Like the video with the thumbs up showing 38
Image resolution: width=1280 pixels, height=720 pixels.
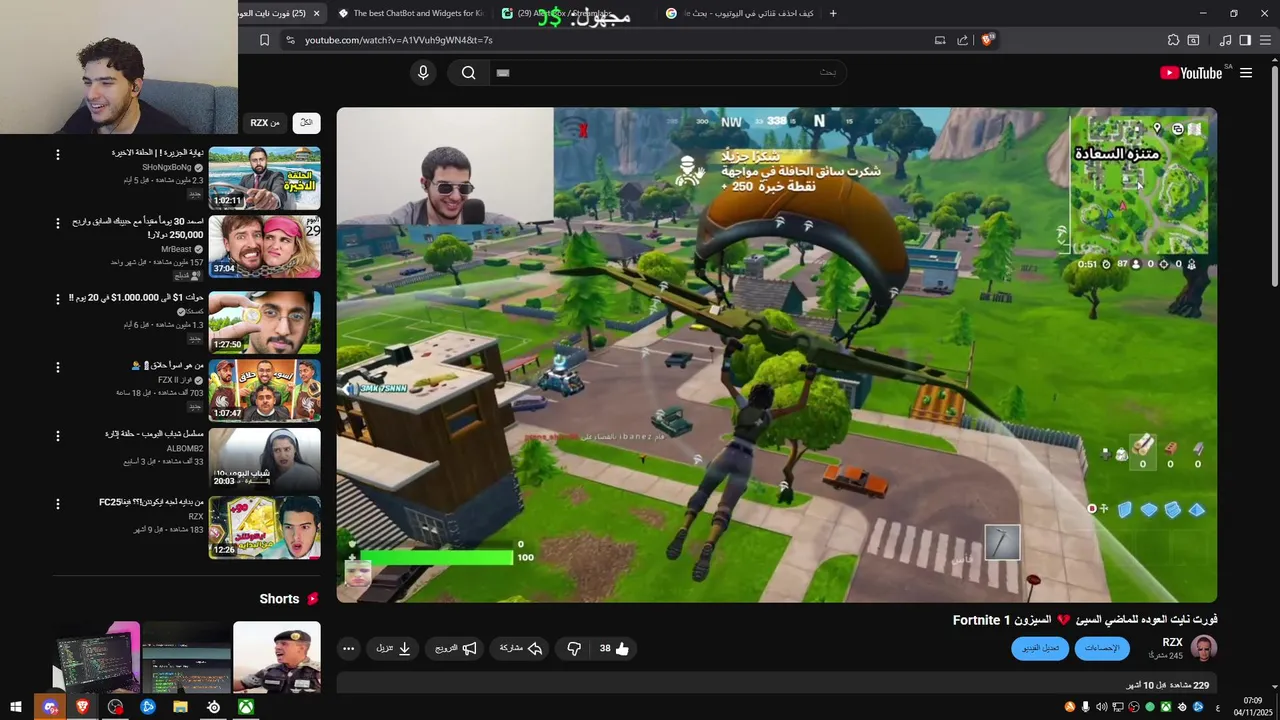coord(614,648)
